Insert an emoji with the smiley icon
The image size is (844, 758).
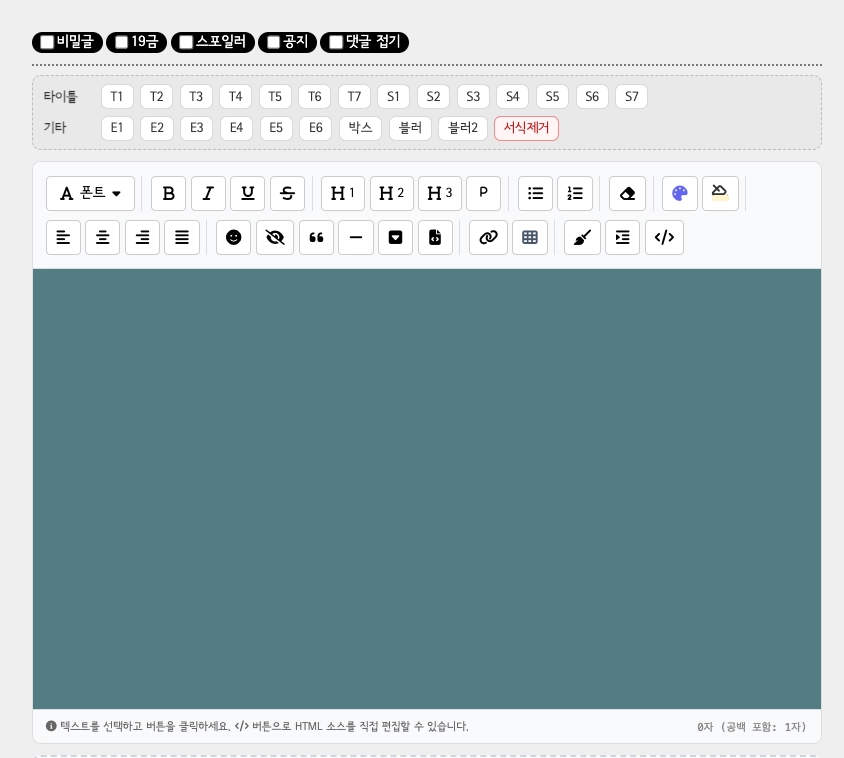(233, 237)
